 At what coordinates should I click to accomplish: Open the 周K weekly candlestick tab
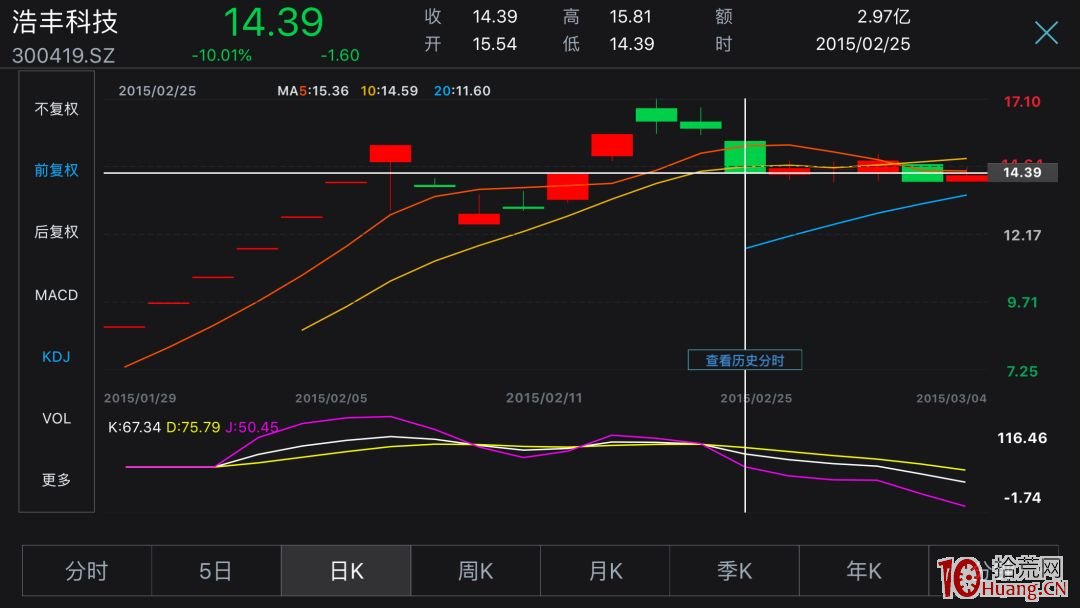click(x=475, y=571)
